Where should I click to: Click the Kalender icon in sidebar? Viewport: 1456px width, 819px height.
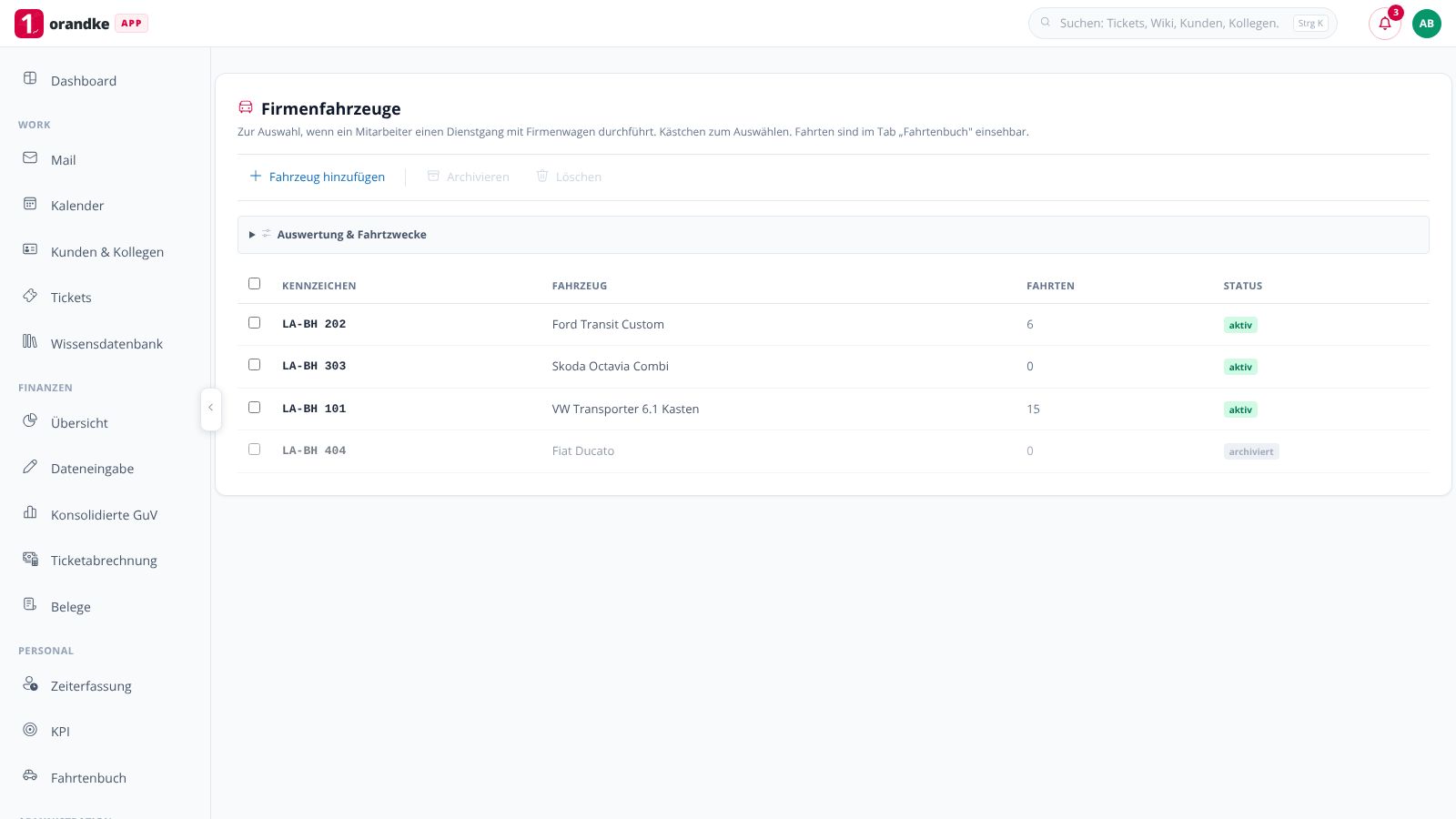30,203
